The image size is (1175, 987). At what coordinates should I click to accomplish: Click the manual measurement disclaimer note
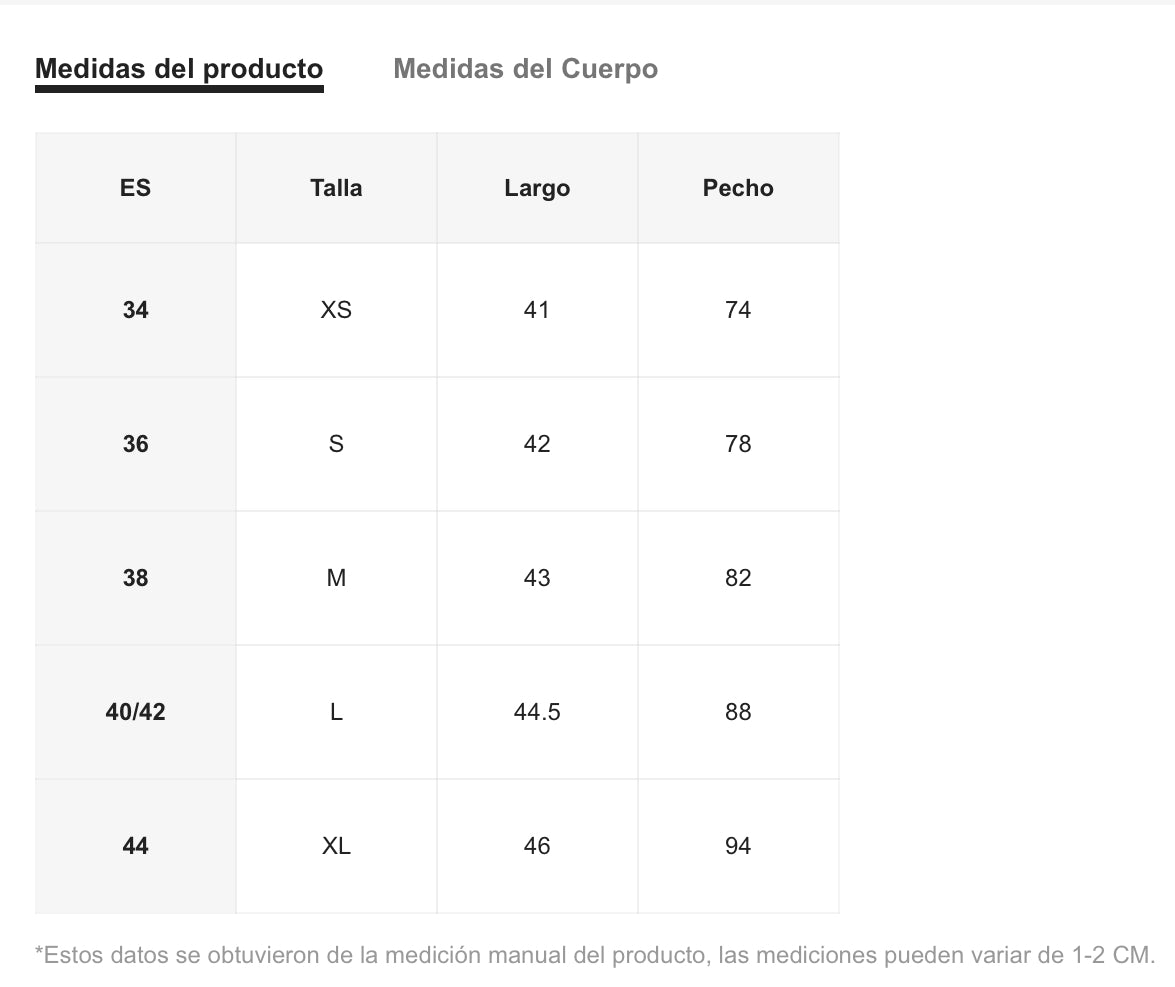click(595, 955)
